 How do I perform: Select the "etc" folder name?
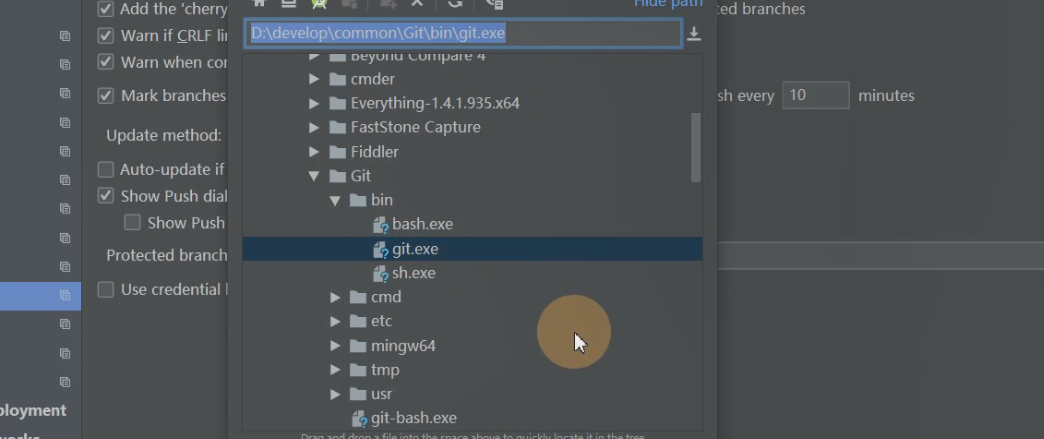tap(382, 321)
